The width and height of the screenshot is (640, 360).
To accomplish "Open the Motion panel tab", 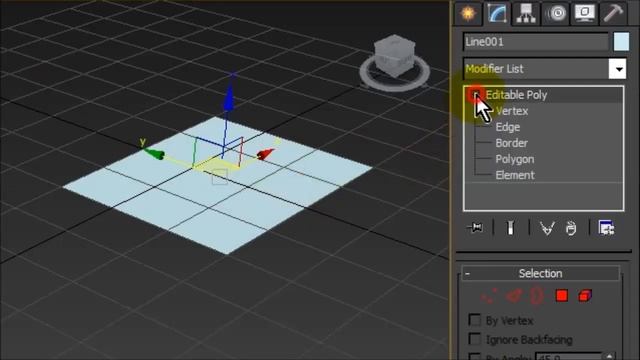I will (x=556, y=13).
